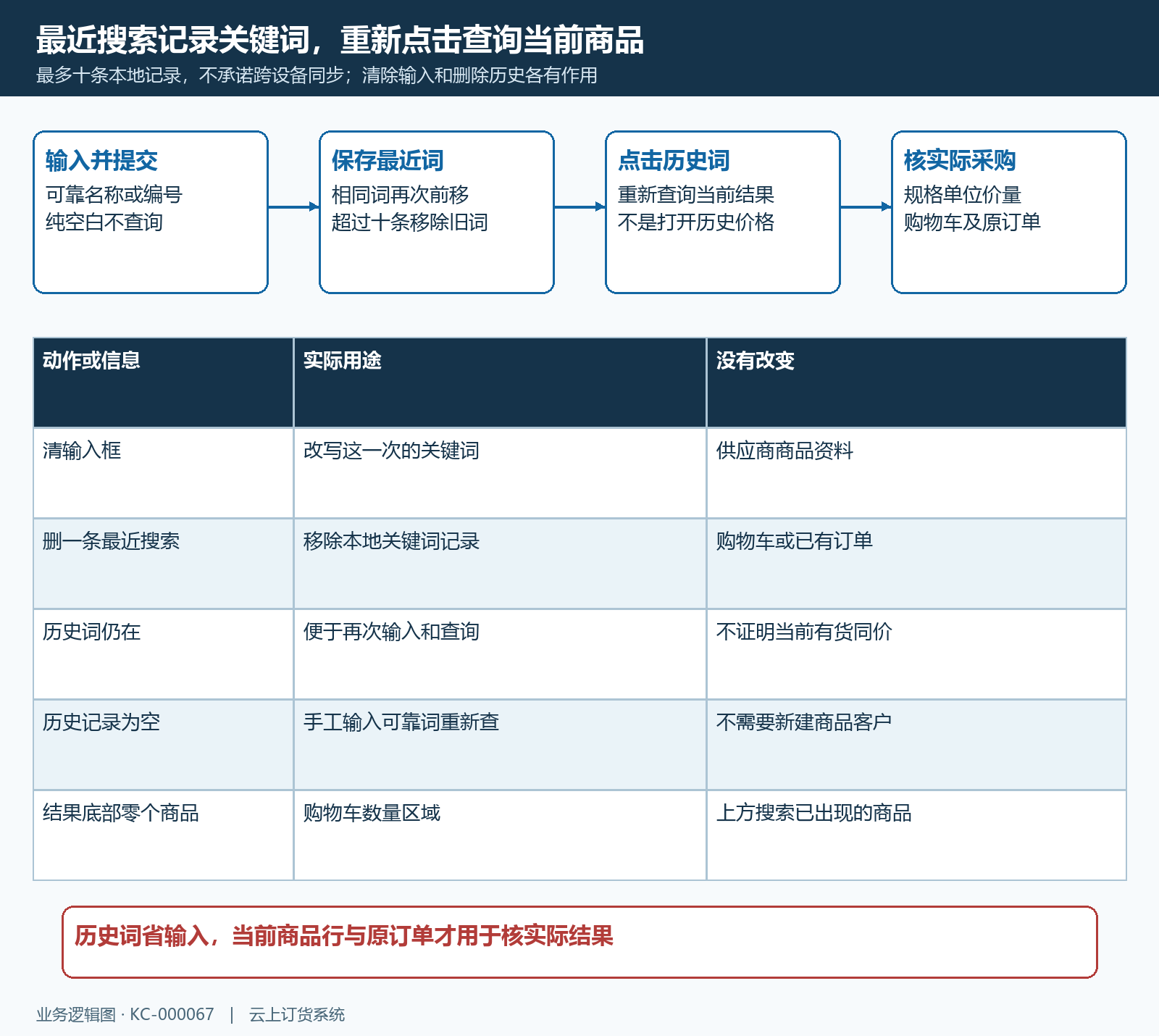The image size is (1159, 1036).
Task: Select the '保存最近词' step heading
Action: pyautogui.click(x=388, y=161)
